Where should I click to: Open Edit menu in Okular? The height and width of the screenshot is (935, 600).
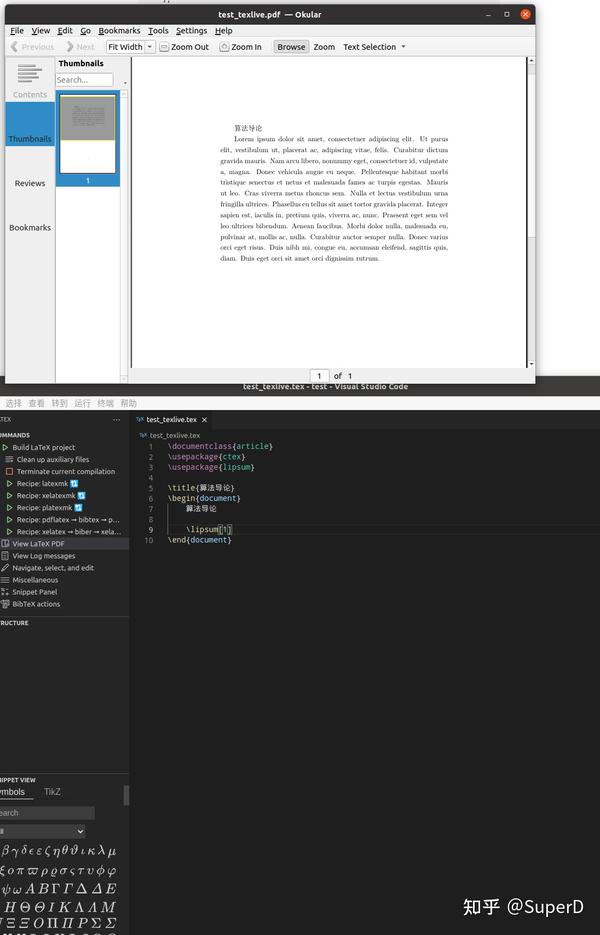(x=65, y=30)
